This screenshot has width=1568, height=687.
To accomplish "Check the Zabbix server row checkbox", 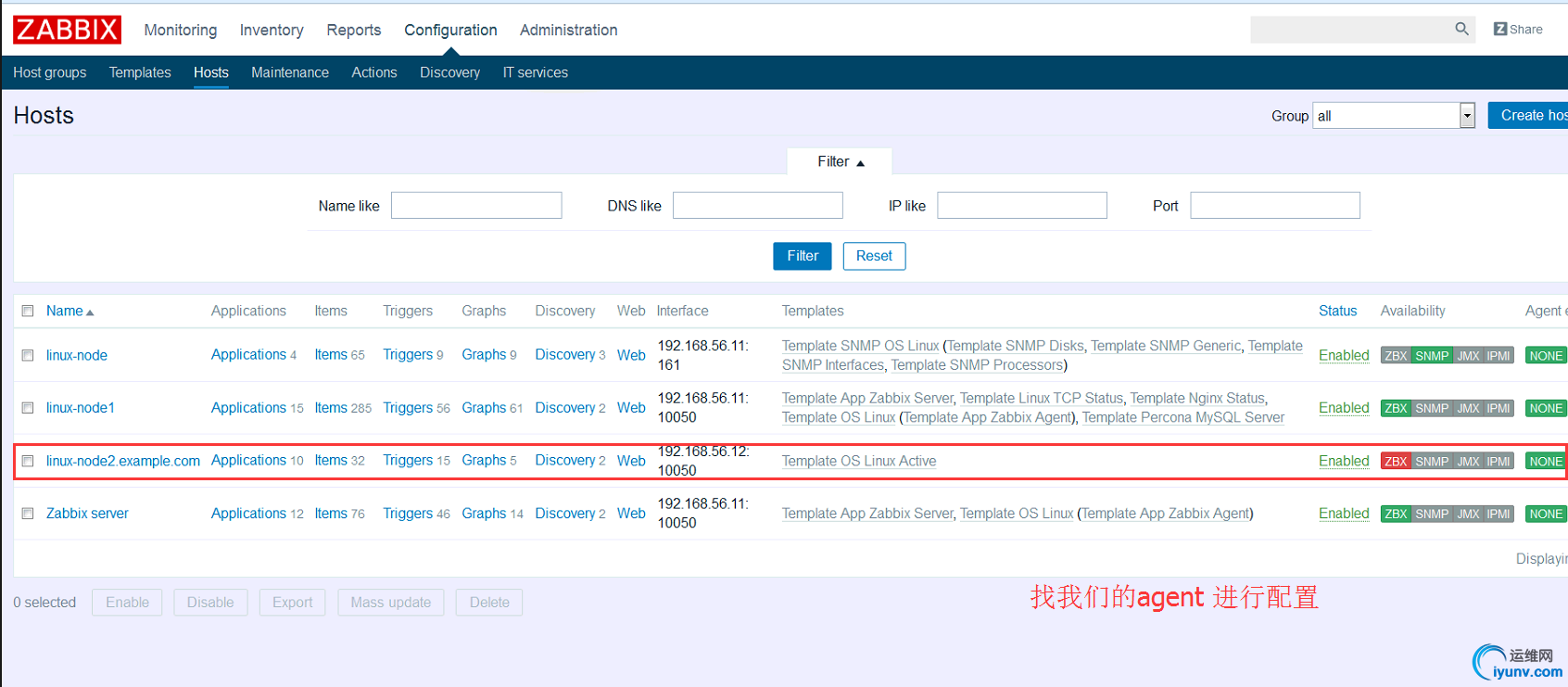I will pos(28,514).
